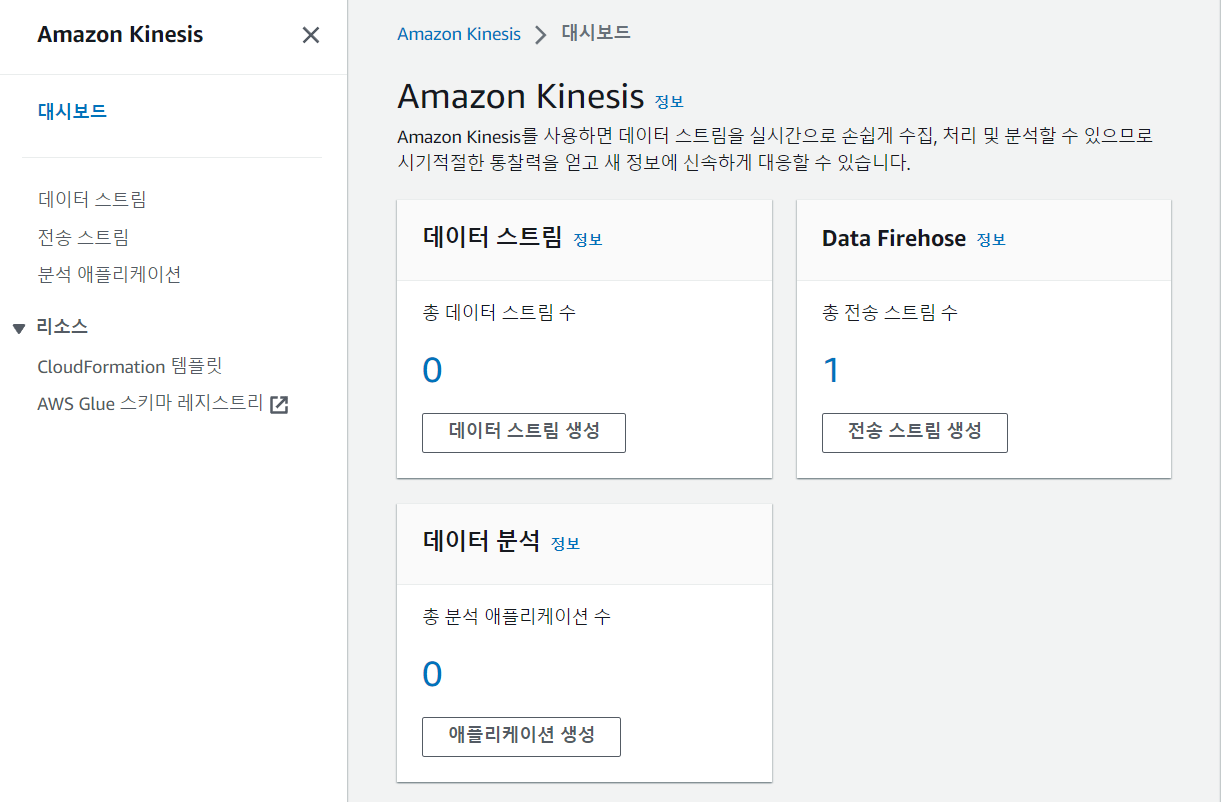Open CloudFormation 템플릿 resource link
Viewport: 1230px width, 802px height.
(129, 366)
